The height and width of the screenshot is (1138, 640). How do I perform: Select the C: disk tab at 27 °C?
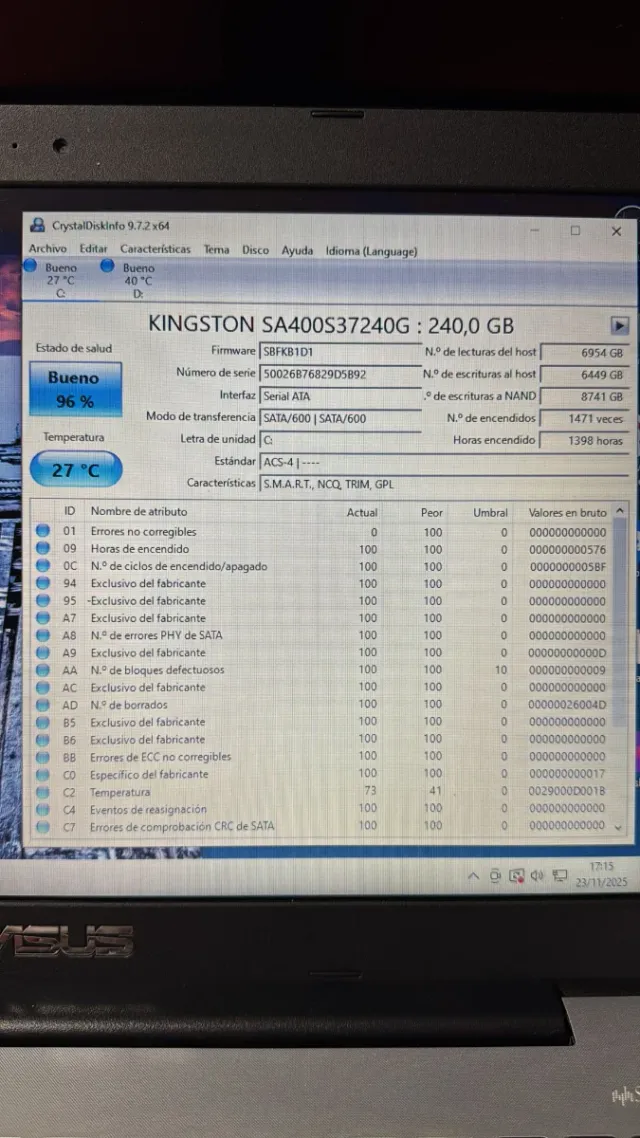point(60,280)
